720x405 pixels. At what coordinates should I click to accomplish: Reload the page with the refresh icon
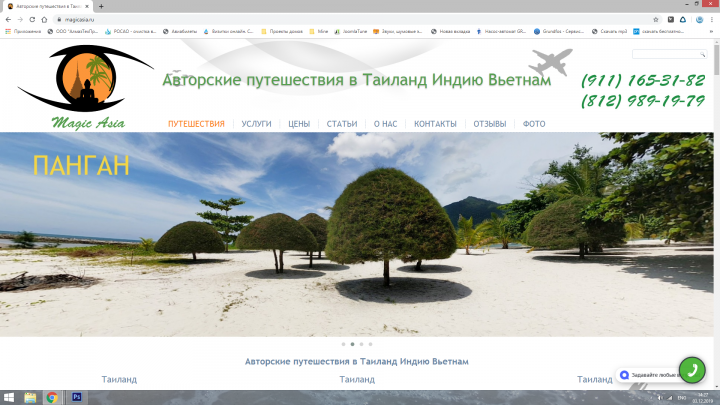pyautogui.click(x=32, y=20)
